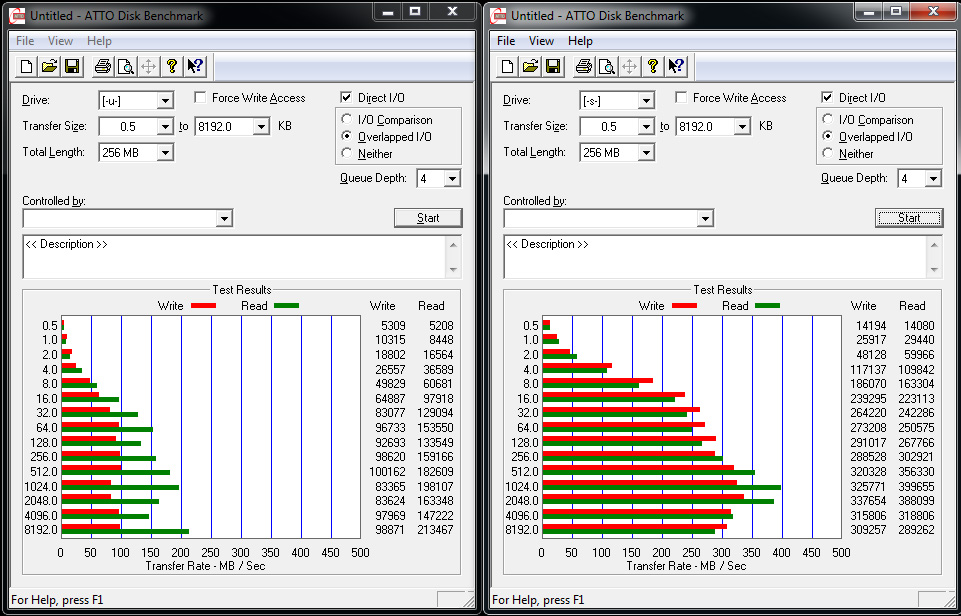Select Neither radio in left window
The image size is (961, 616).
347,153
